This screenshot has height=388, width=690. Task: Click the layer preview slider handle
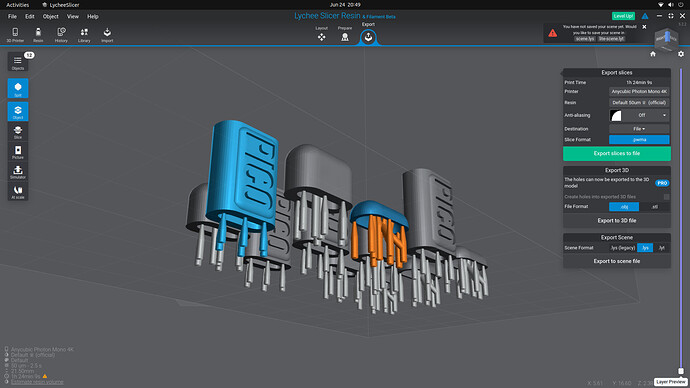pyautogui.click(x=681, y=371)
